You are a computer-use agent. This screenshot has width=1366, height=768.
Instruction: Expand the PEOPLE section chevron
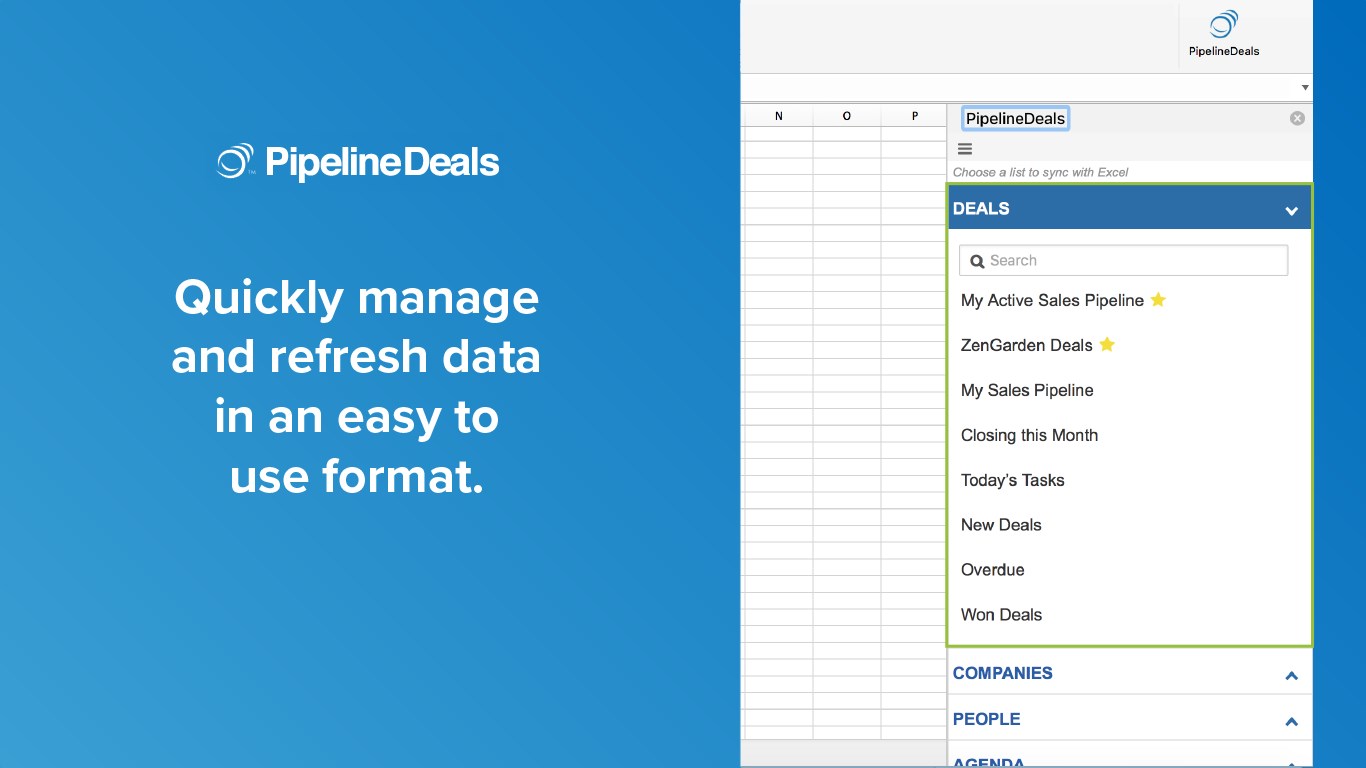[x=1291, y=722]
